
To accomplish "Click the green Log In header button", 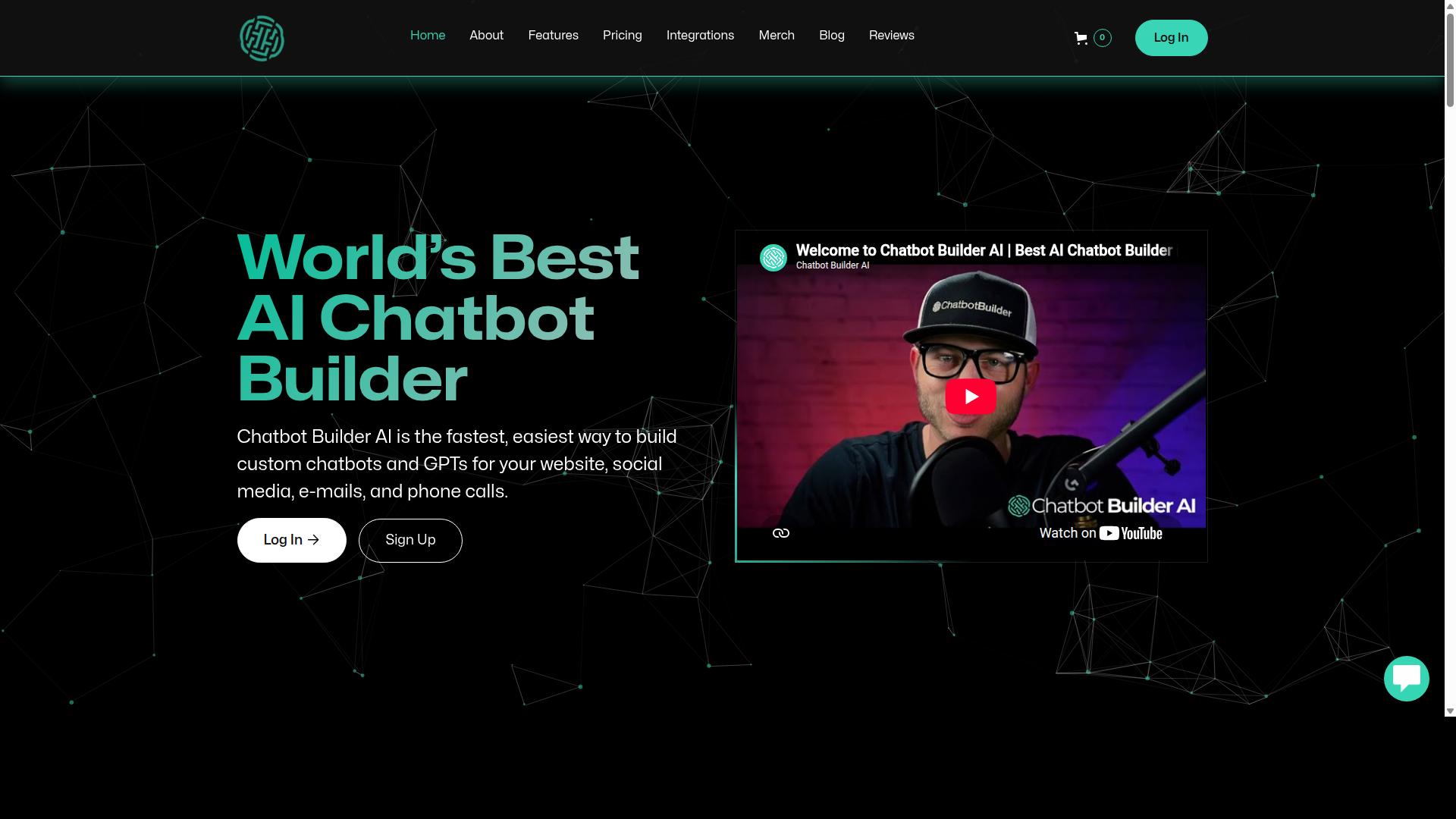I will (x=1171, y=38).
